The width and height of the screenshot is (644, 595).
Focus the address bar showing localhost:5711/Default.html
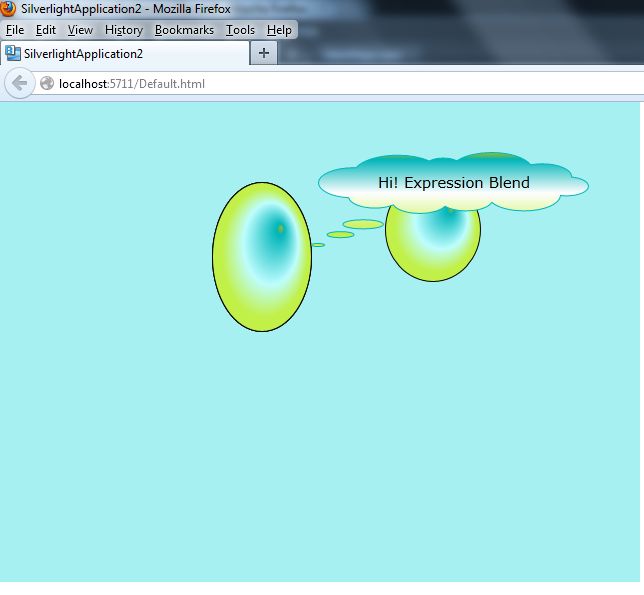pos(337,84)
